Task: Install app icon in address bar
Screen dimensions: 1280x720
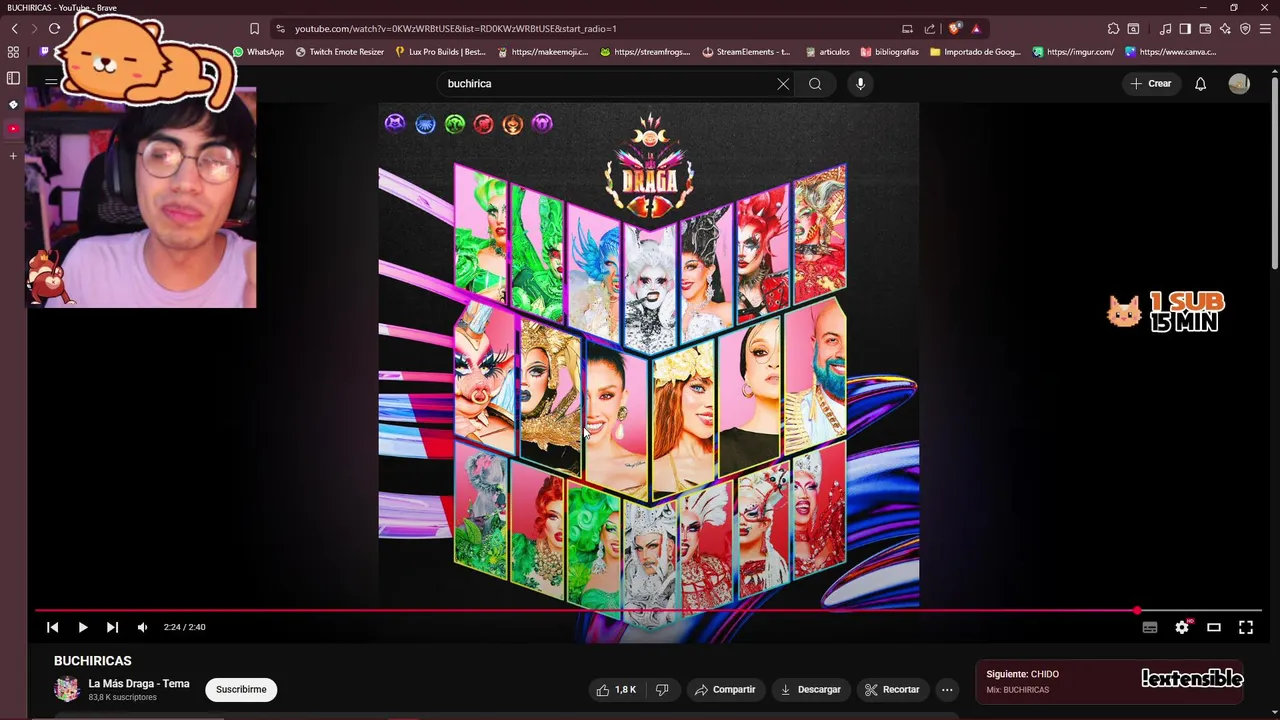Action: click(x=907, y=29)
